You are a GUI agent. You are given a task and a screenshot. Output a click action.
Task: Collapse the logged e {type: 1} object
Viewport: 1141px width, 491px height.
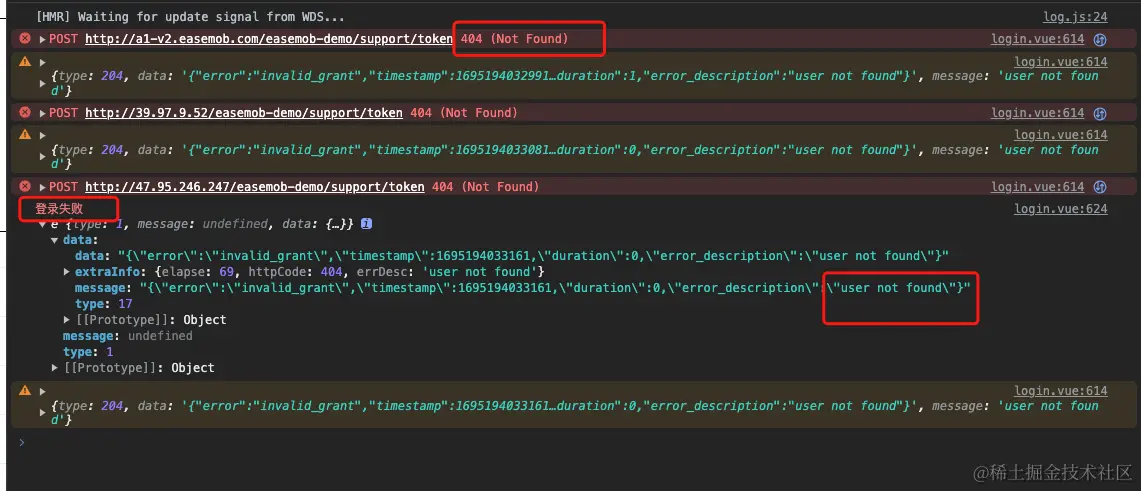coord(42,225)
